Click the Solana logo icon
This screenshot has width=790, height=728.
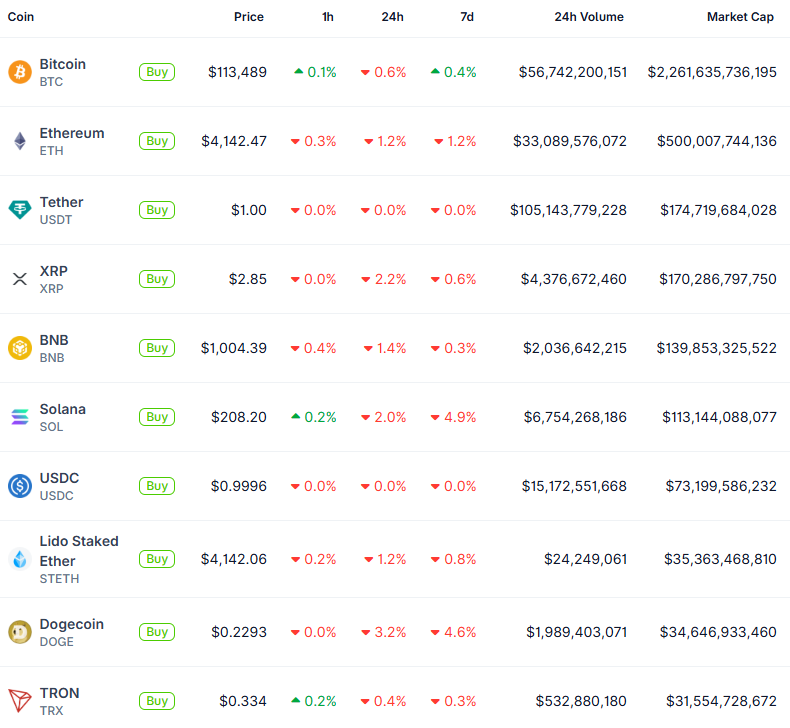click(20, 417)
